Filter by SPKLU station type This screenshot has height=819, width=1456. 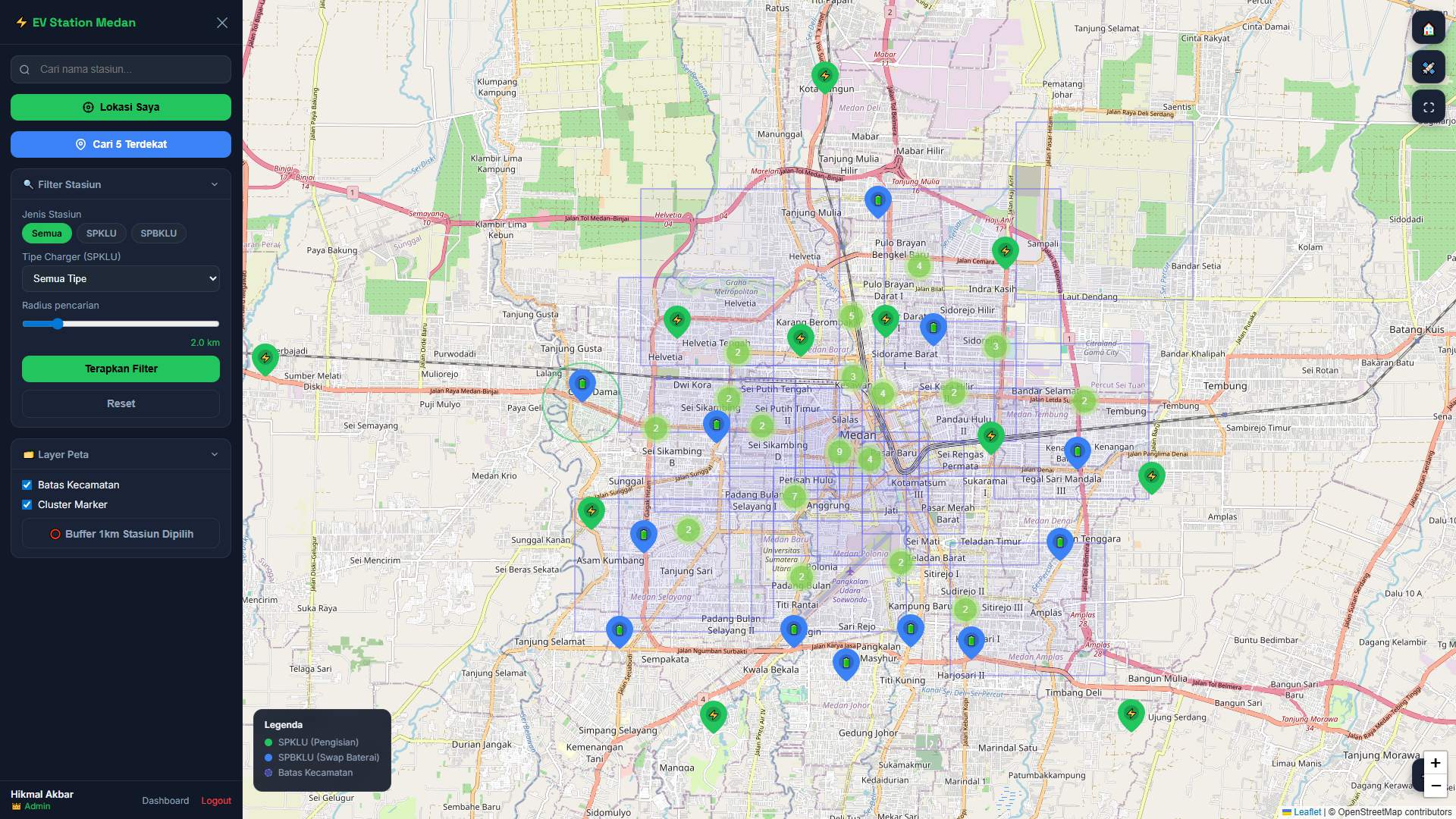[102, 234]
